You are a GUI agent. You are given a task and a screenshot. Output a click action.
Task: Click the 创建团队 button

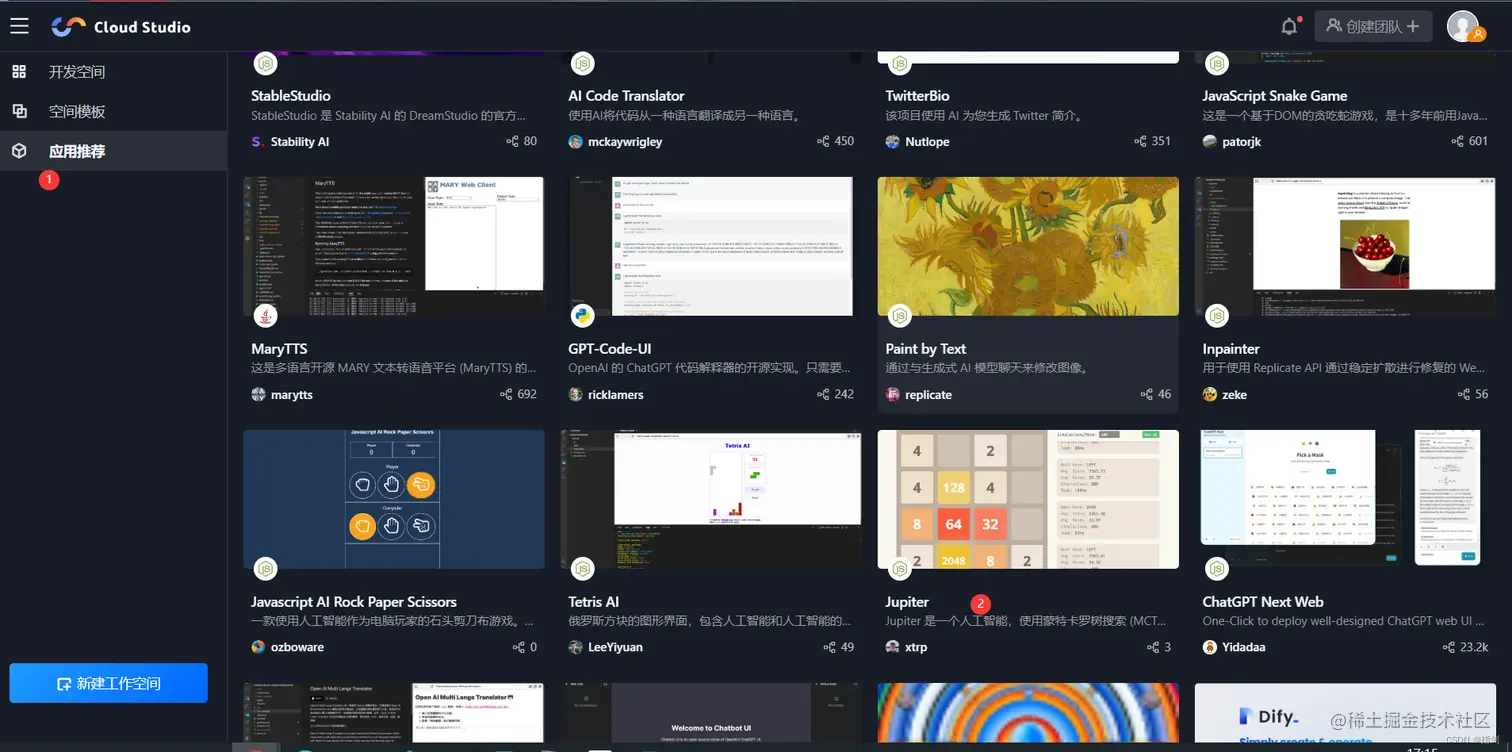tap(1373, 27)
